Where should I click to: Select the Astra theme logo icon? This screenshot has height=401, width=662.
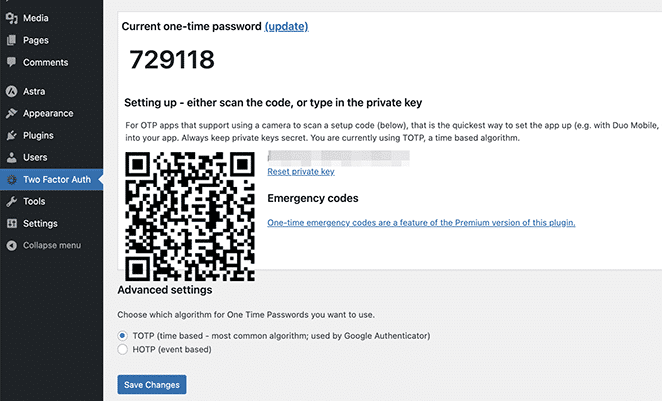11,91
